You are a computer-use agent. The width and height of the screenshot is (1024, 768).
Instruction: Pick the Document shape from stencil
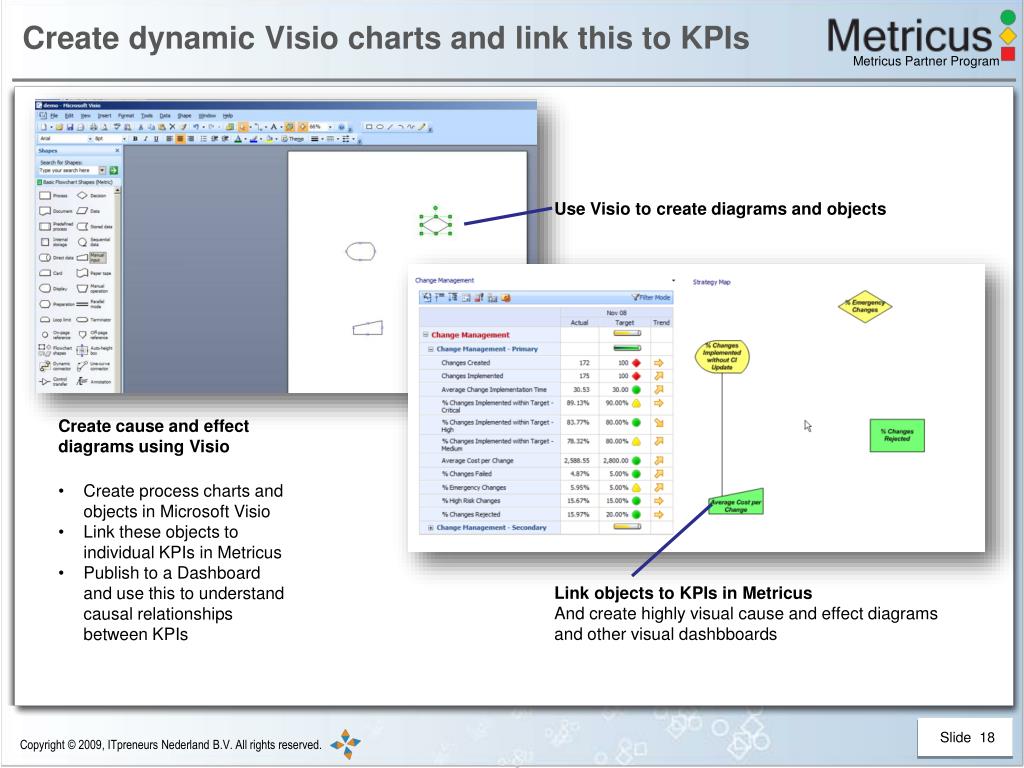click(x=56, y=211)
